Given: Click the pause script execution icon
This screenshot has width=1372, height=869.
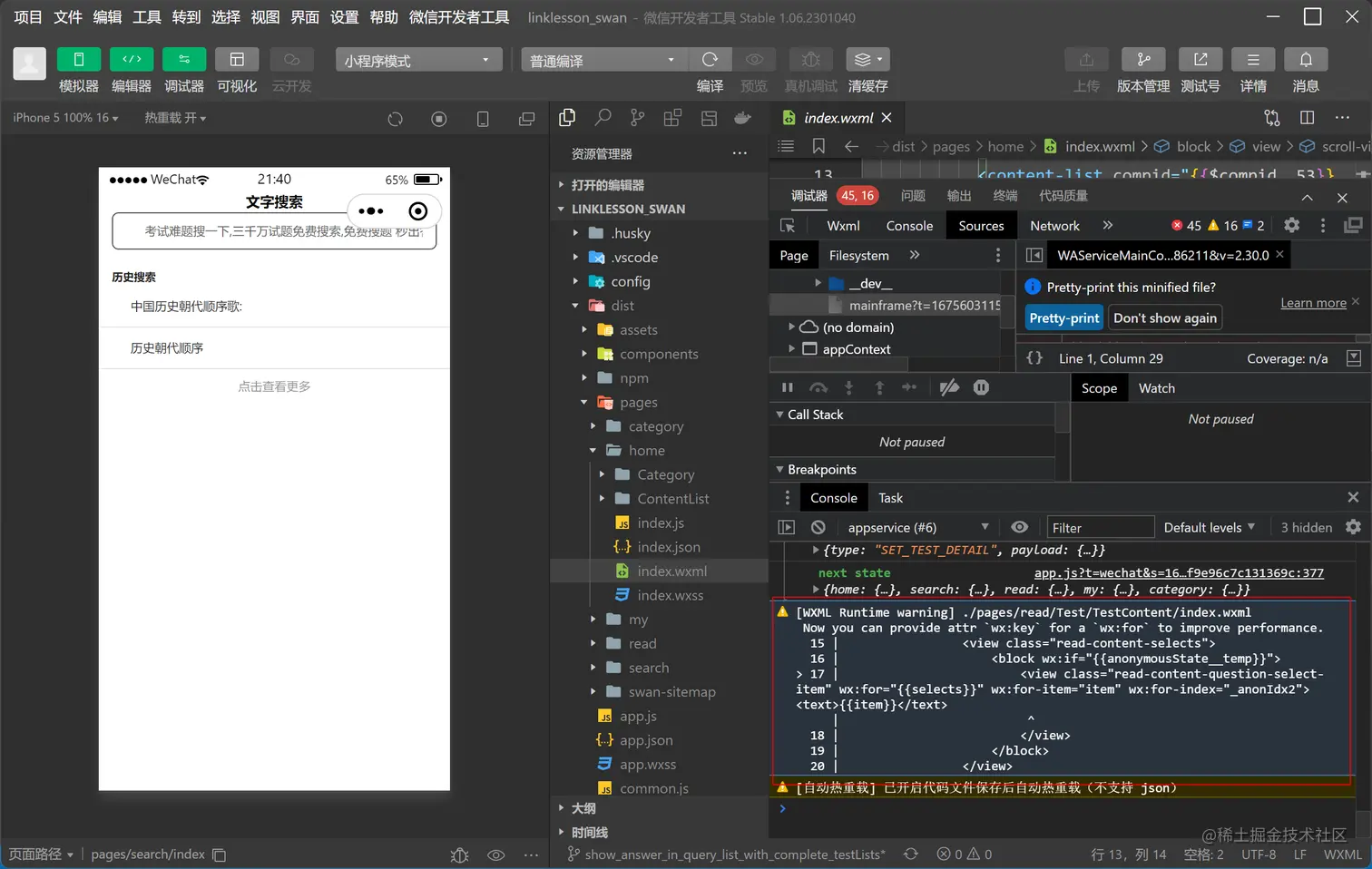Looking at the screenshot, I should point(788,388).
